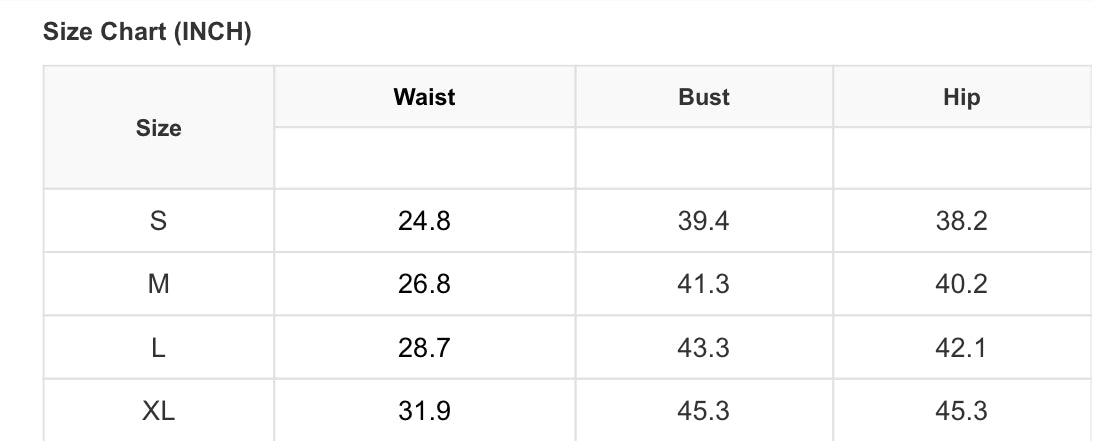Click the 40.2 hip cell
The image size is (1101, 441).
961,284
